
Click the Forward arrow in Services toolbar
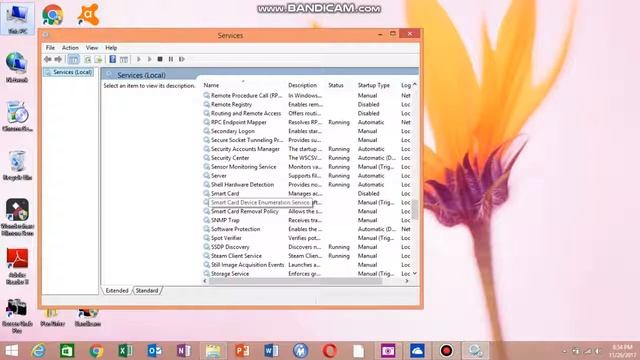tap(58, 60)
